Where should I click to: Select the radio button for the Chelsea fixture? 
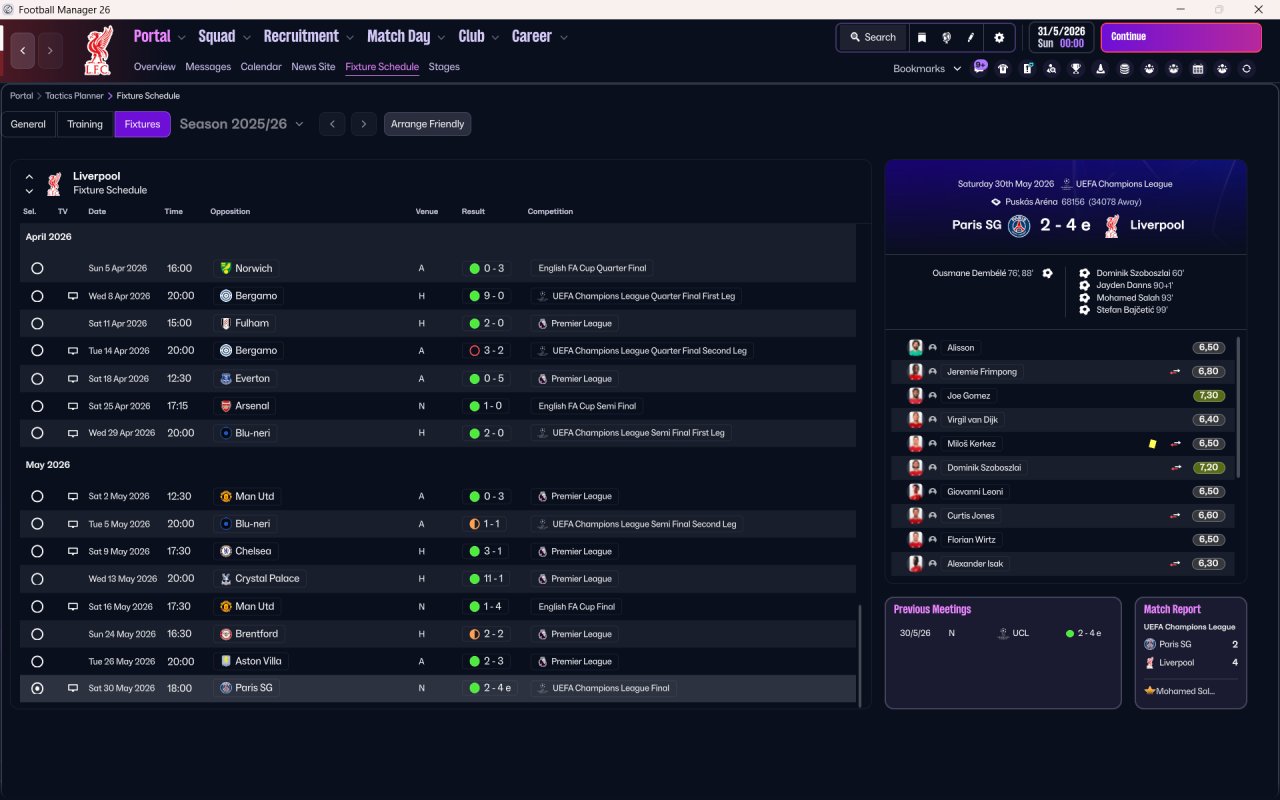pos(37,551)
